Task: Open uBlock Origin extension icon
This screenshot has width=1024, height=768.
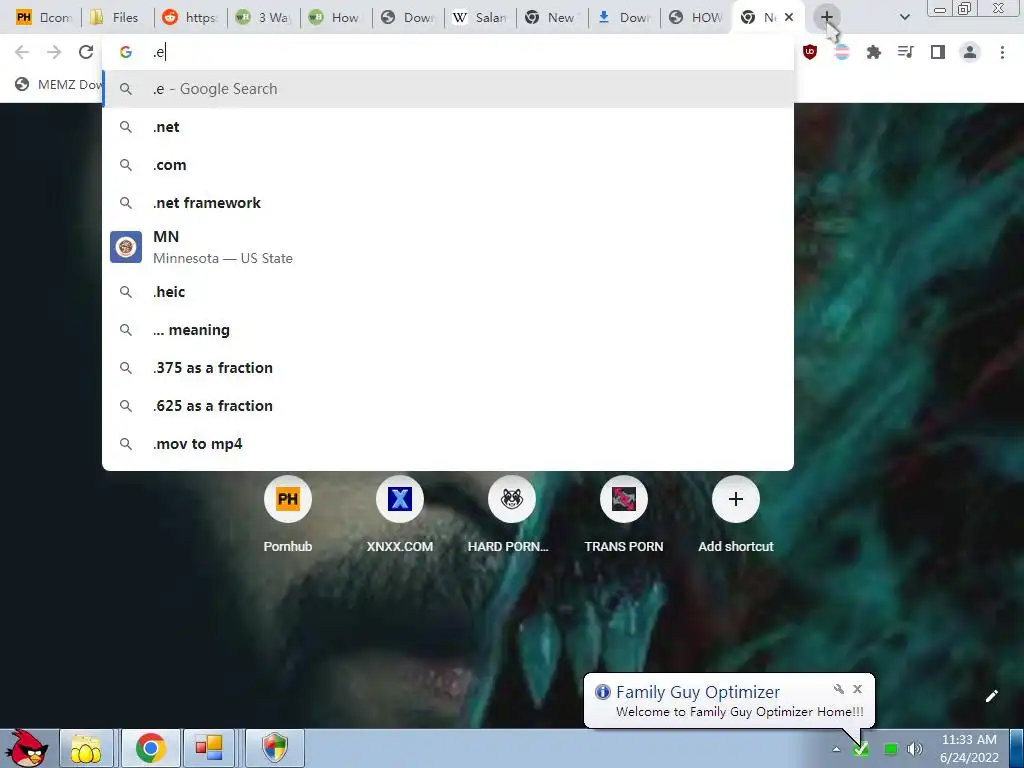Action: (810, 52)
